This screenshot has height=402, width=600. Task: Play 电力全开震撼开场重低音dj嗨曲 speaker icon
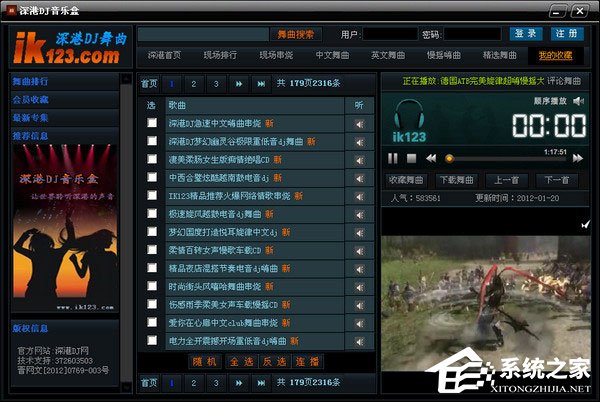click(x=359, y=342)
